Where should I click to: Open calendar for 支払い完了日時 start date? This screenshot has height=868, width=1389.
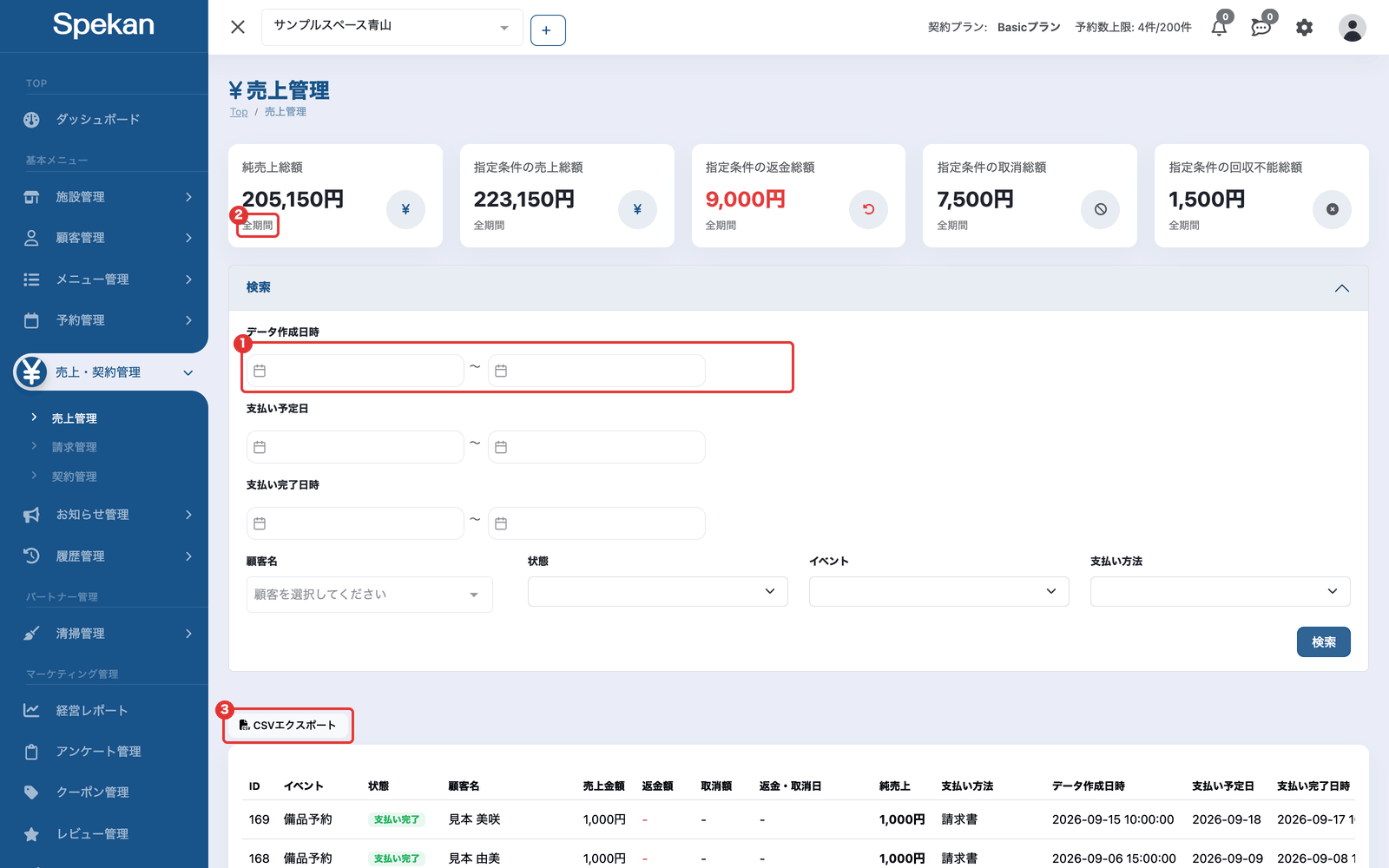260,523
